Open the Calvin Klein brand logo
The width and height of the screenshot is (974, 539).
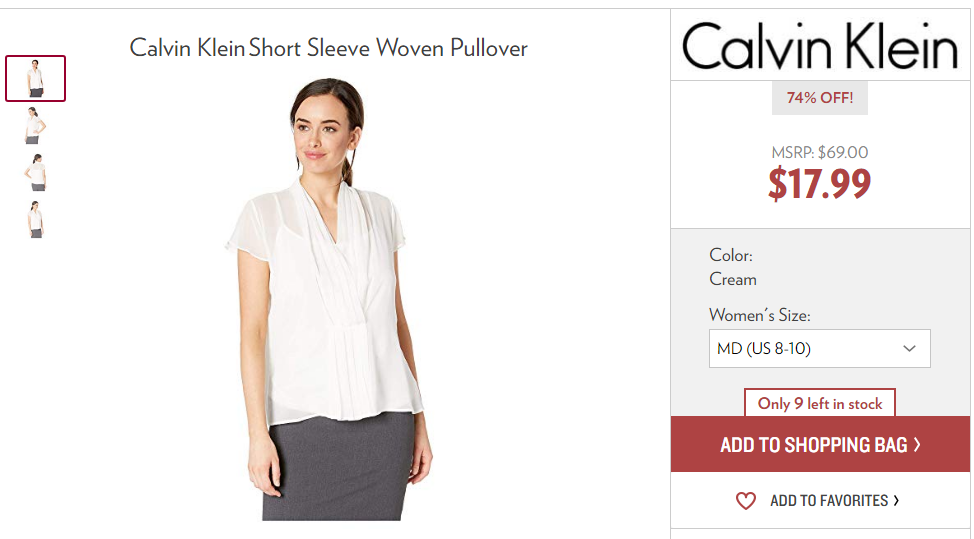pos(820,45)
